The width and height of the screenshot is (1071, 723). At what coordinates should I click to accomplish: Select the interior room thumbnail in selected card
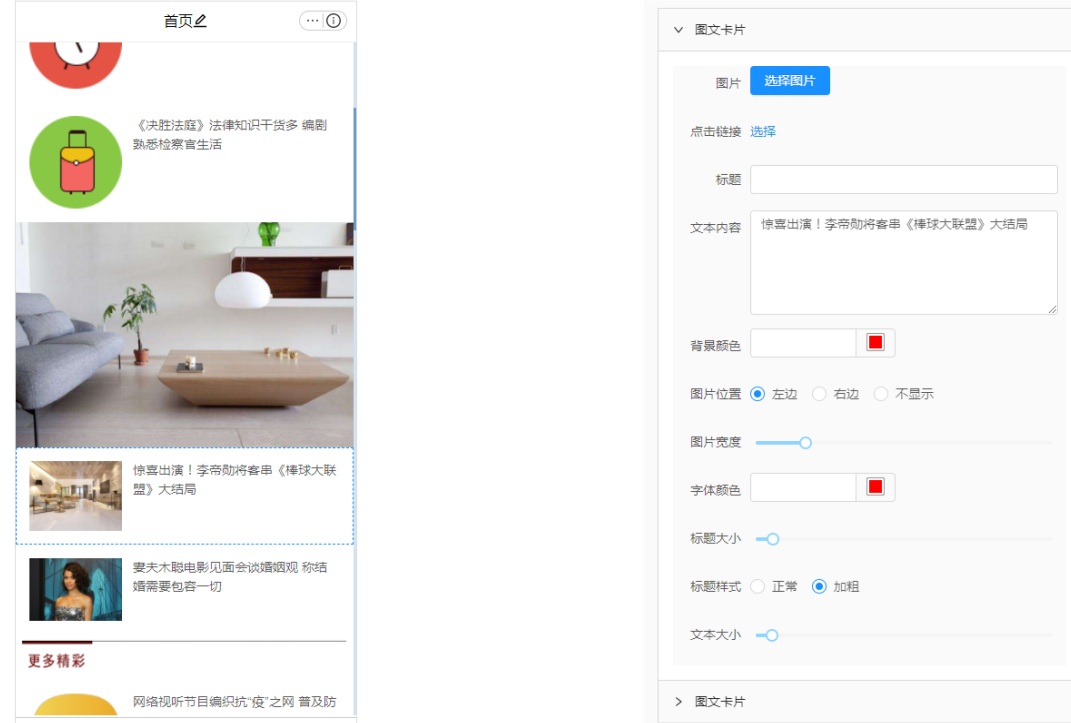coord(76,496)
